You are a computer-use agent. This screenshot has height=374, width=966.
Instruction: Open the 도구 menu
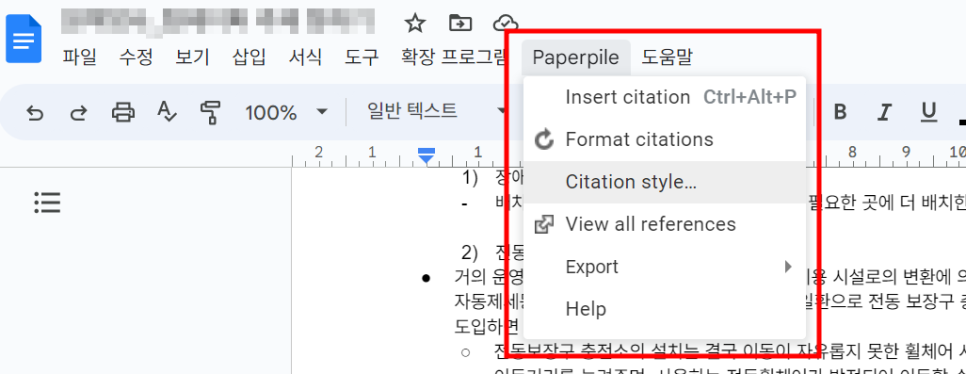(362, 57)
